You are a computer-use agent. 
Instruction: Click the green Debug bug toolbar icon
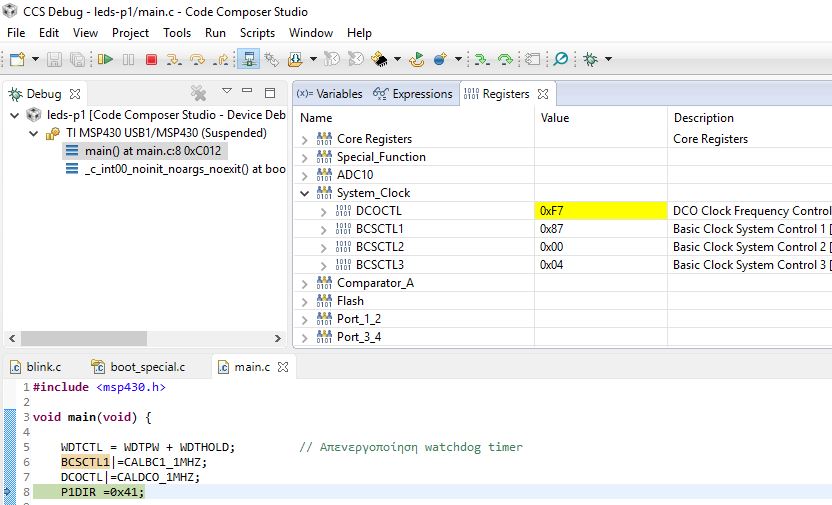[x=590, y=59]
